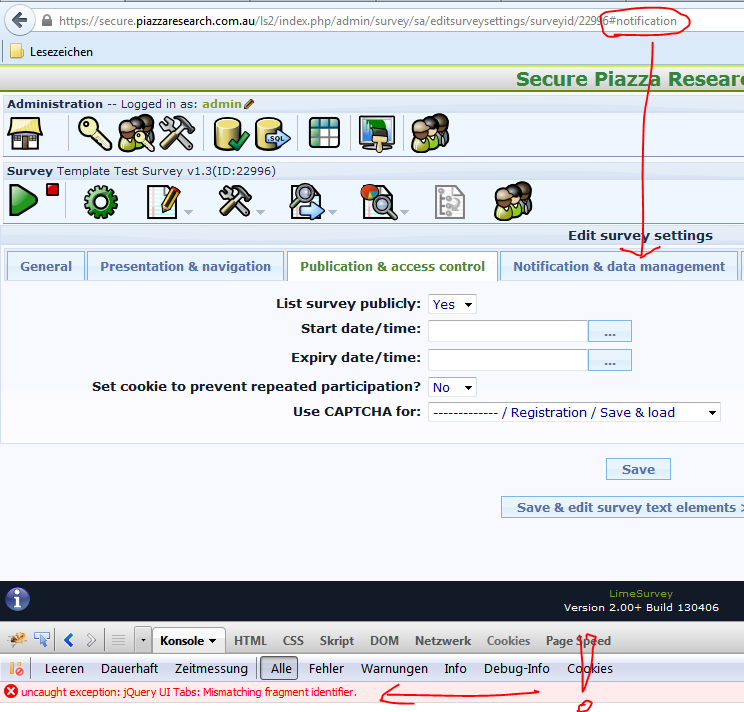Toggle Dauerhaft persist option in console

[129, 668]
